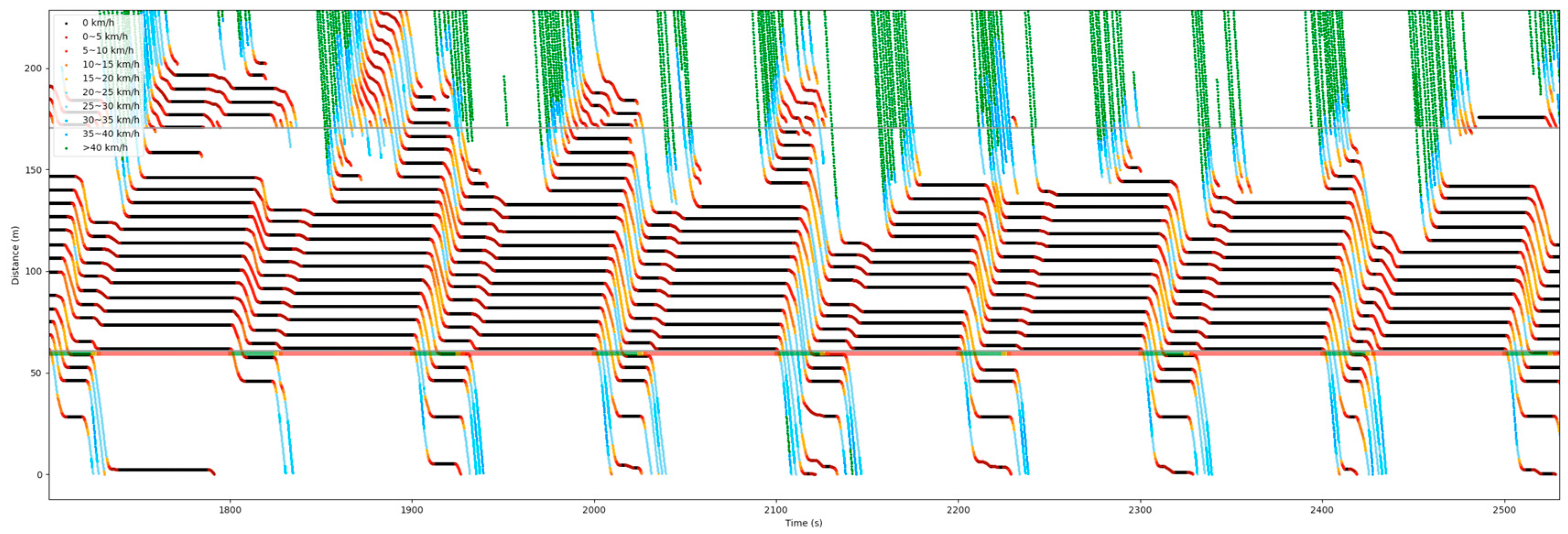The image size is (1568, 534).
Task: Click the 50 tick on distance axis
Action: pos(36,373)
